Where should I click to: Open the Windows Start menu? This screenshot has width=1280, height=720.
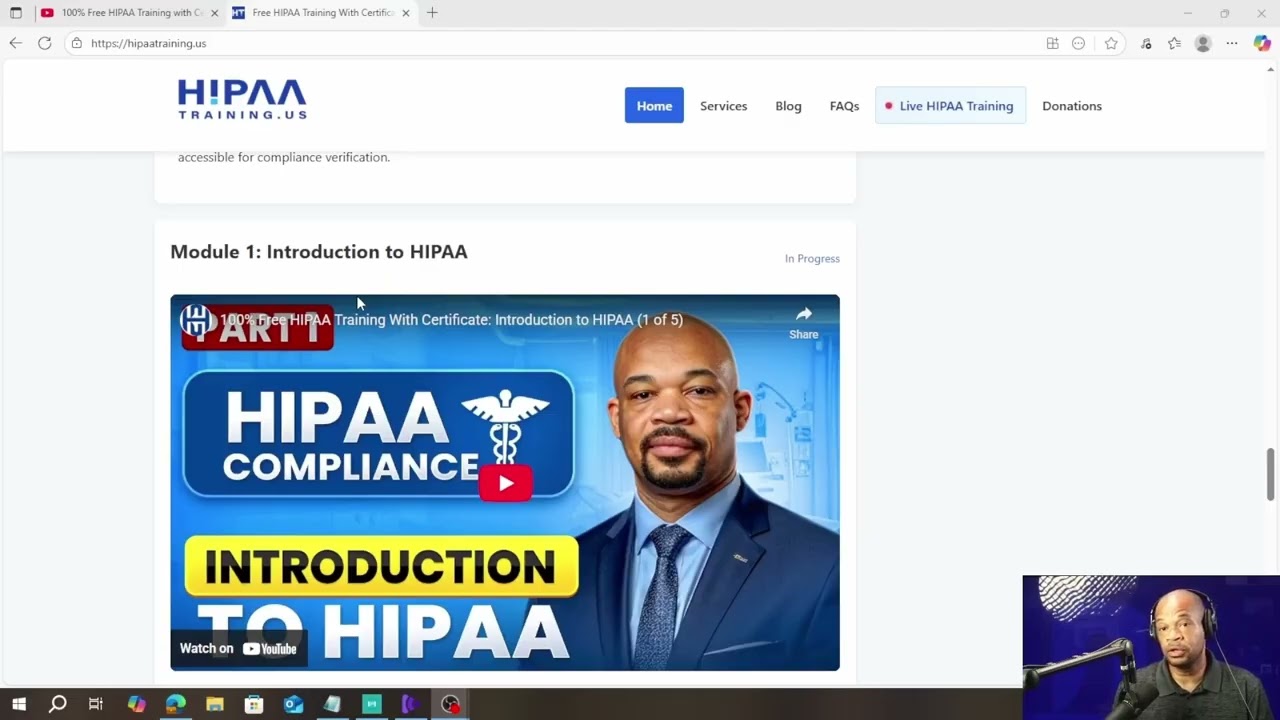point(18,704)
